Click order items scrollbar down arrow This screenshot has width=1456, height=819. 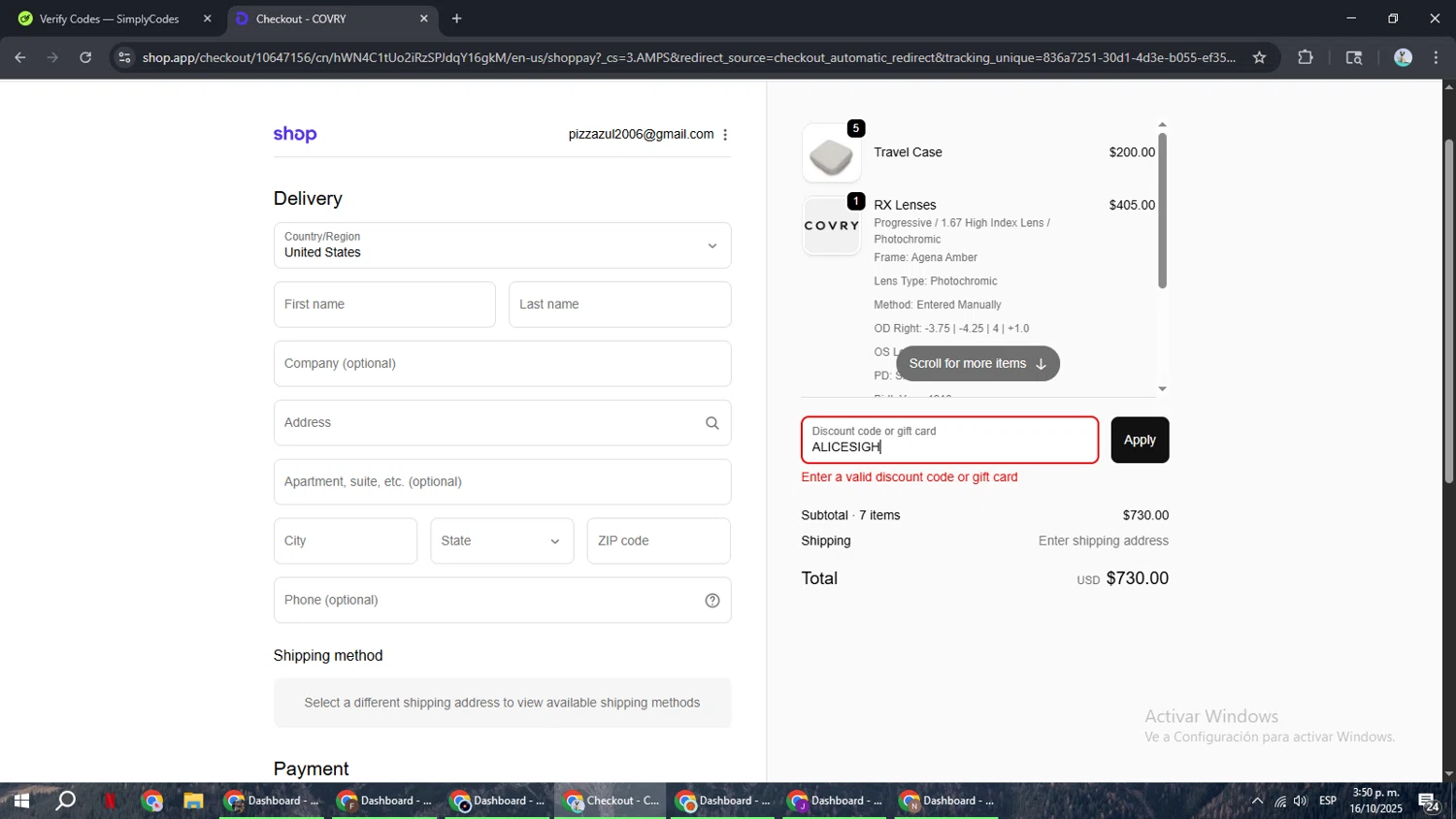(1162, 389)
